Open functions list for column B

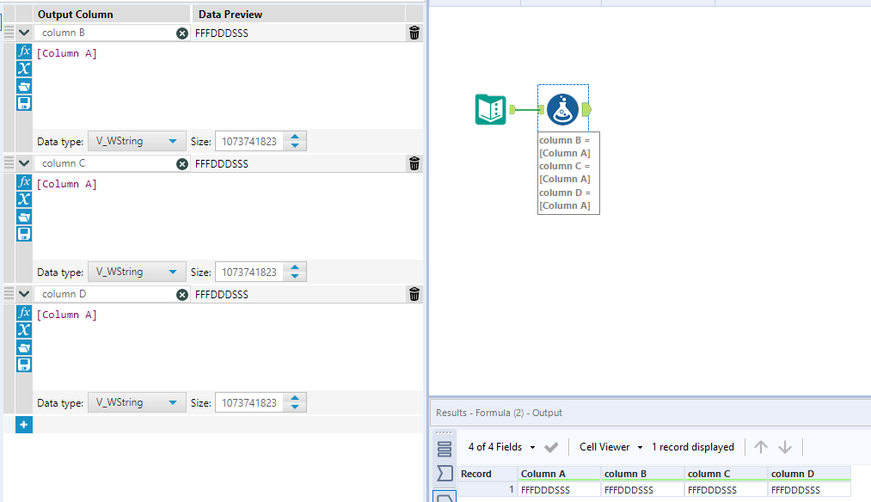(x=24, y=52)
